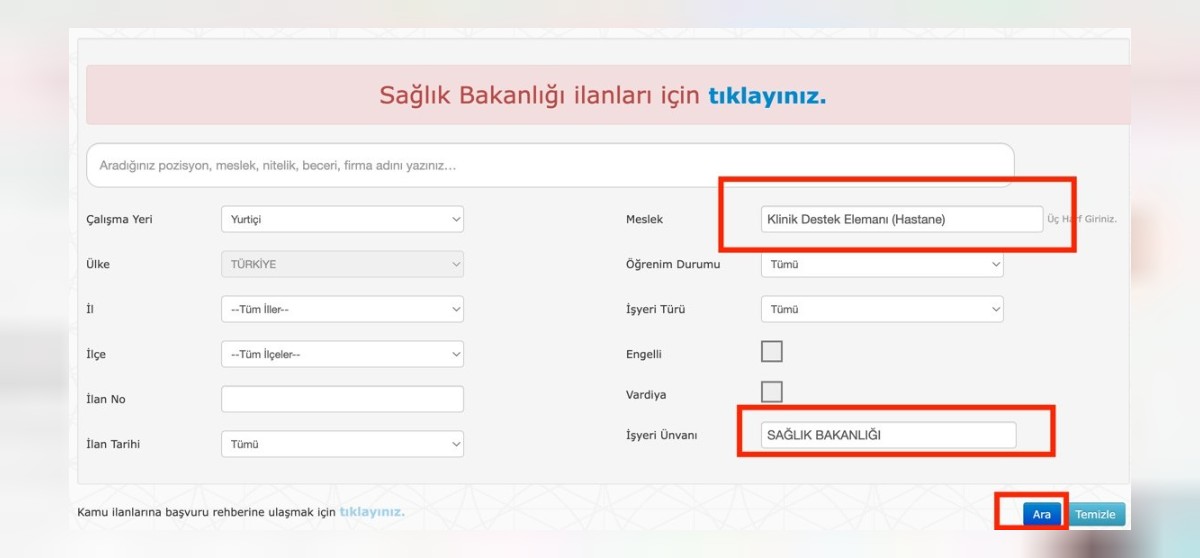Focus the main position search text box
Screen dimensions: 1200x558
coord(550,165)
